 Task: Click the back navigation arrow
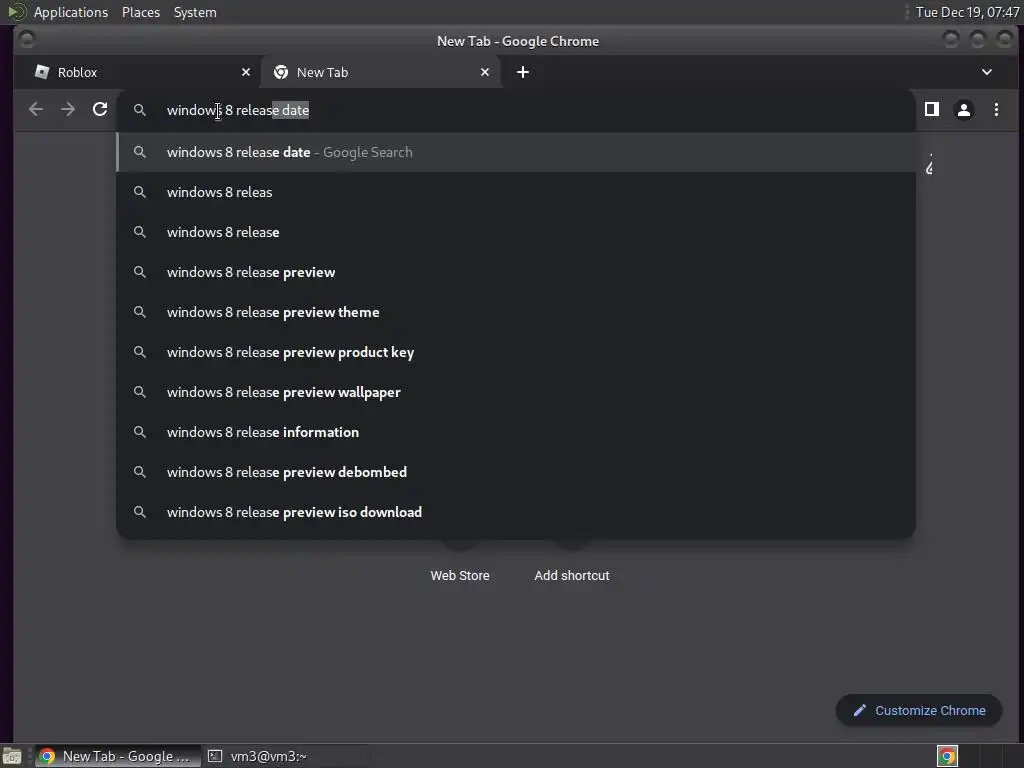pyautogui.click(x=36, y=110)
